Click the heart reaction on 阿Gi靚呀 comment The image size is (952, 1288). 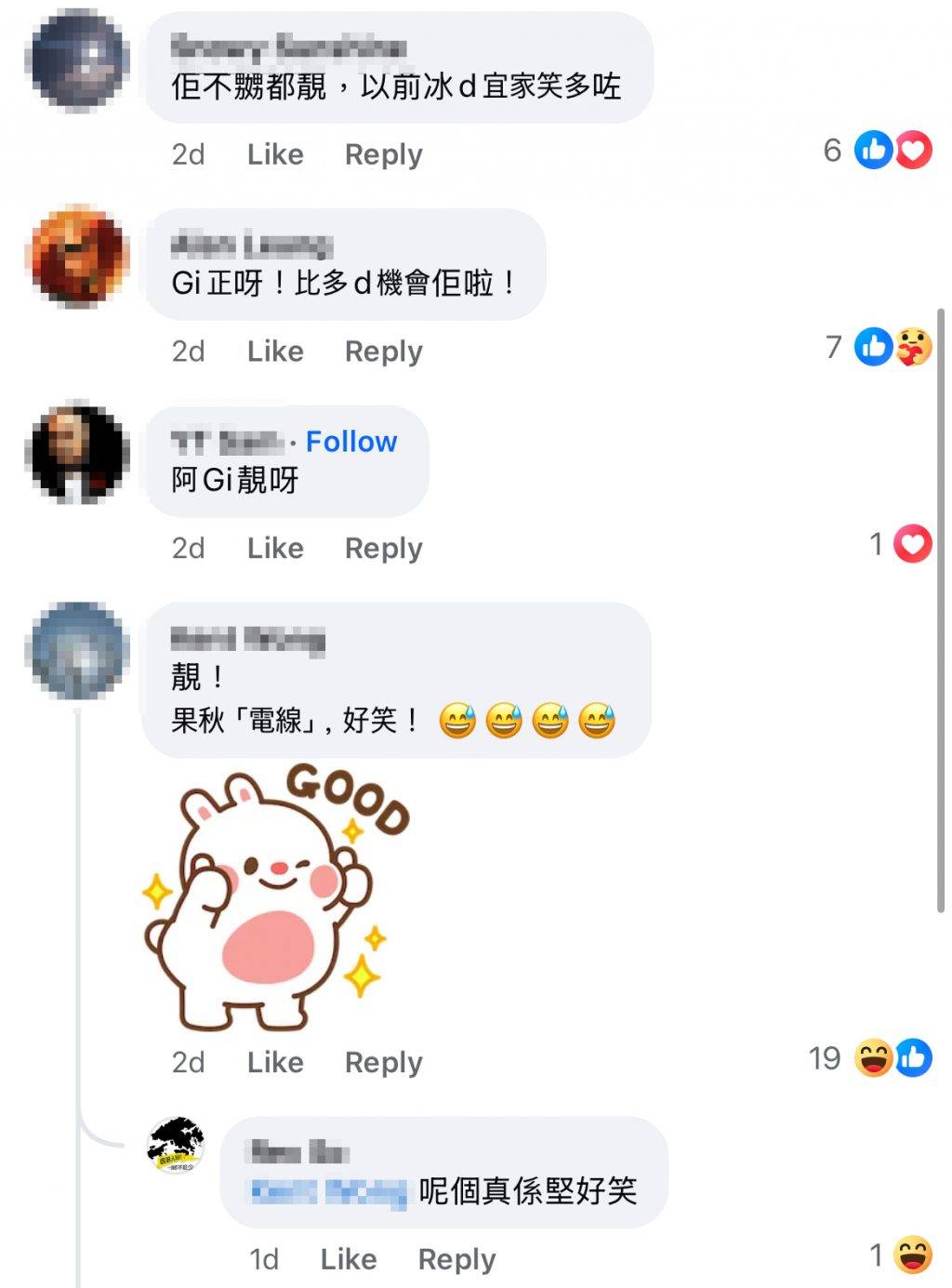913,544
